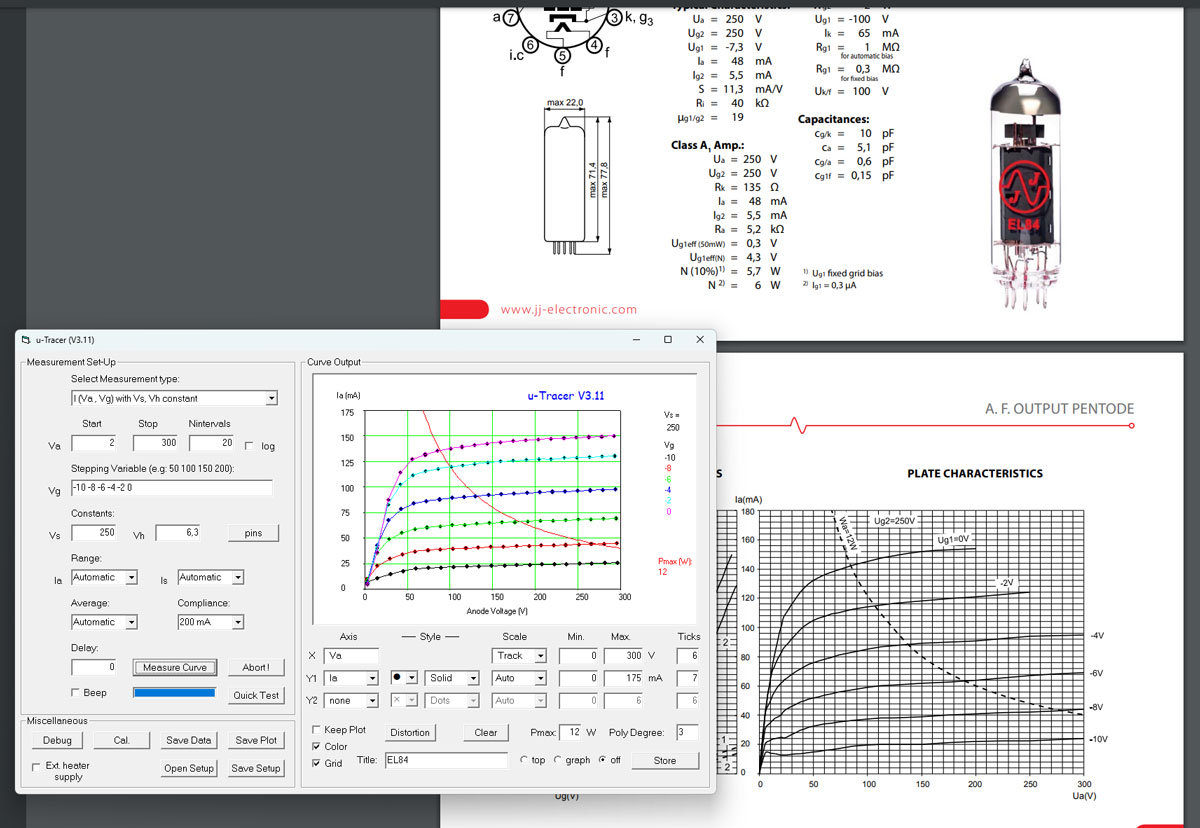Follow the www.jj-electronic.com link
Screen dimensions: 1200x828
click(568, 310)
